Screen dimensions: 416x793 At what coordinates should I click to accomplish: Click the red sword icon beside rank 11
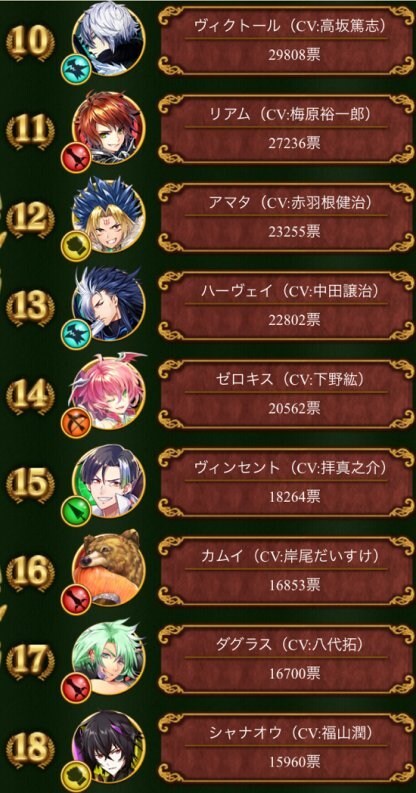pyautogui.click(x=76, y=158)
